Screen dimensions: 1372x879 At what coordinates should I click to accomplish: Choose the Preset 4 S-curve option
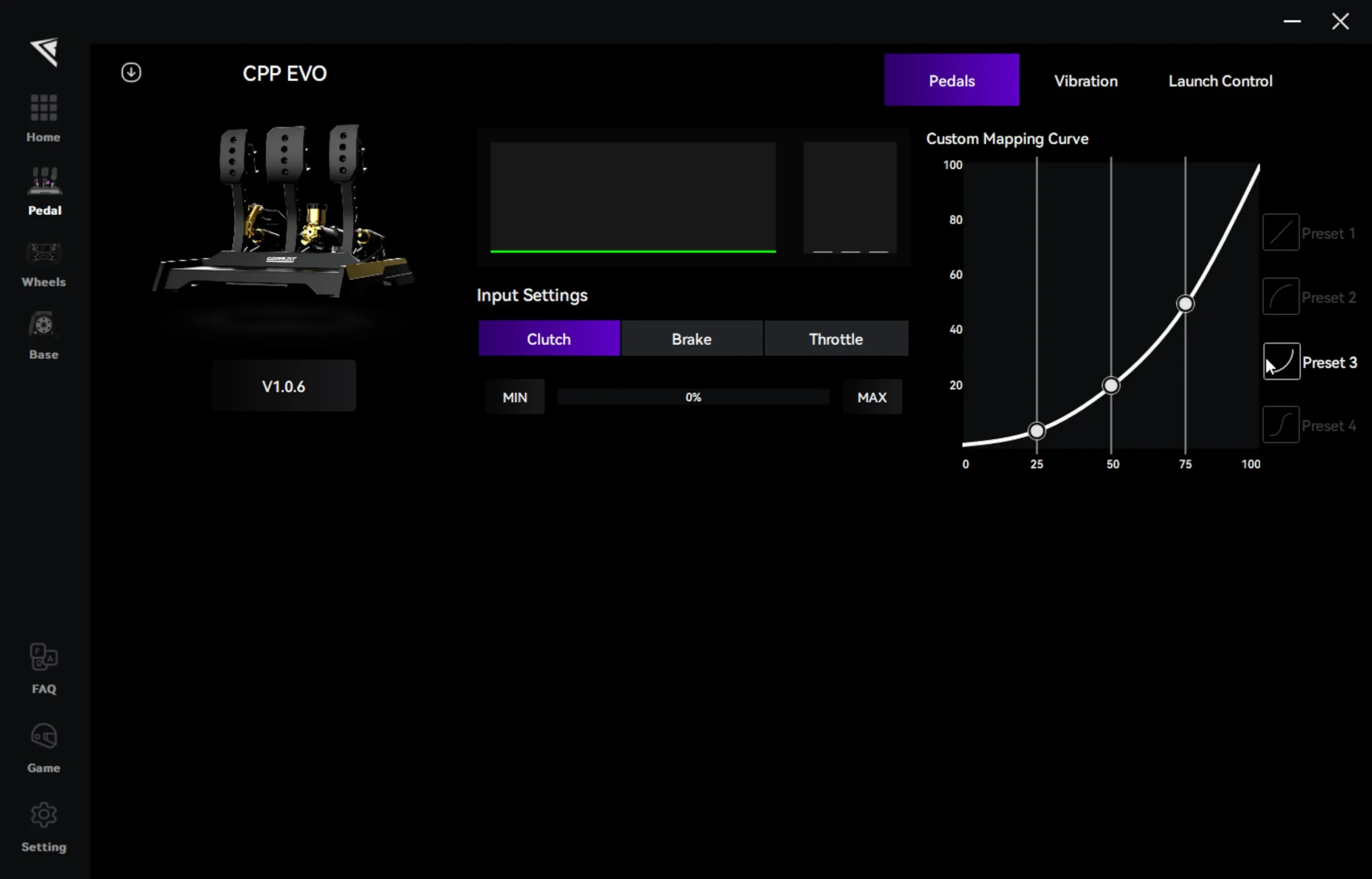pos(1281,425)
